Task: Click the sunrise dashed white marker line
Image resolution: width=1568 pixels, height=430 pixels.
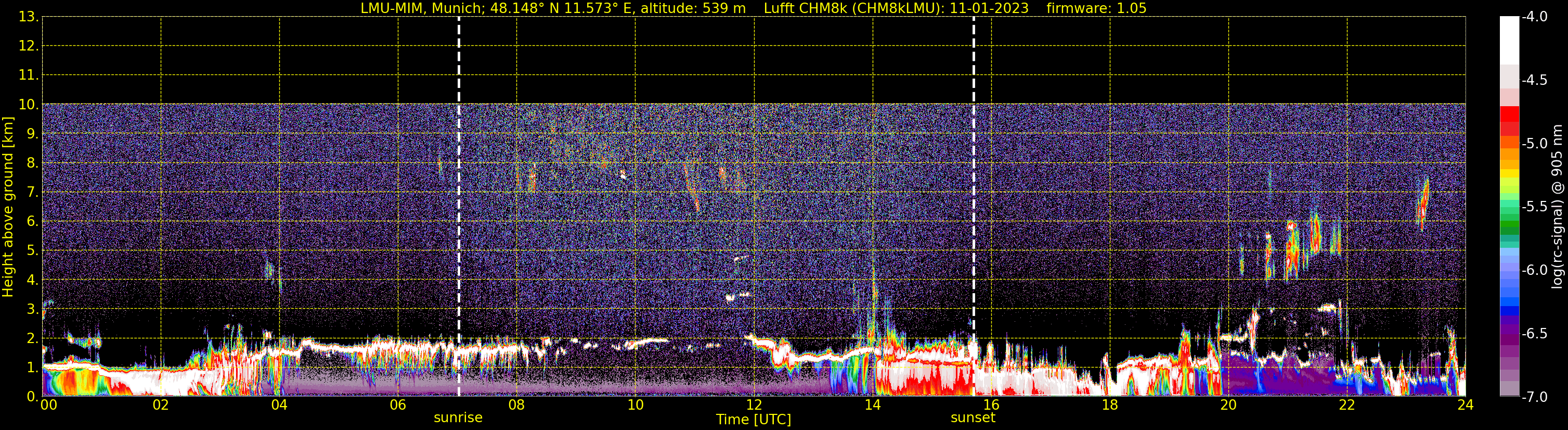Action: click(459, 207)
